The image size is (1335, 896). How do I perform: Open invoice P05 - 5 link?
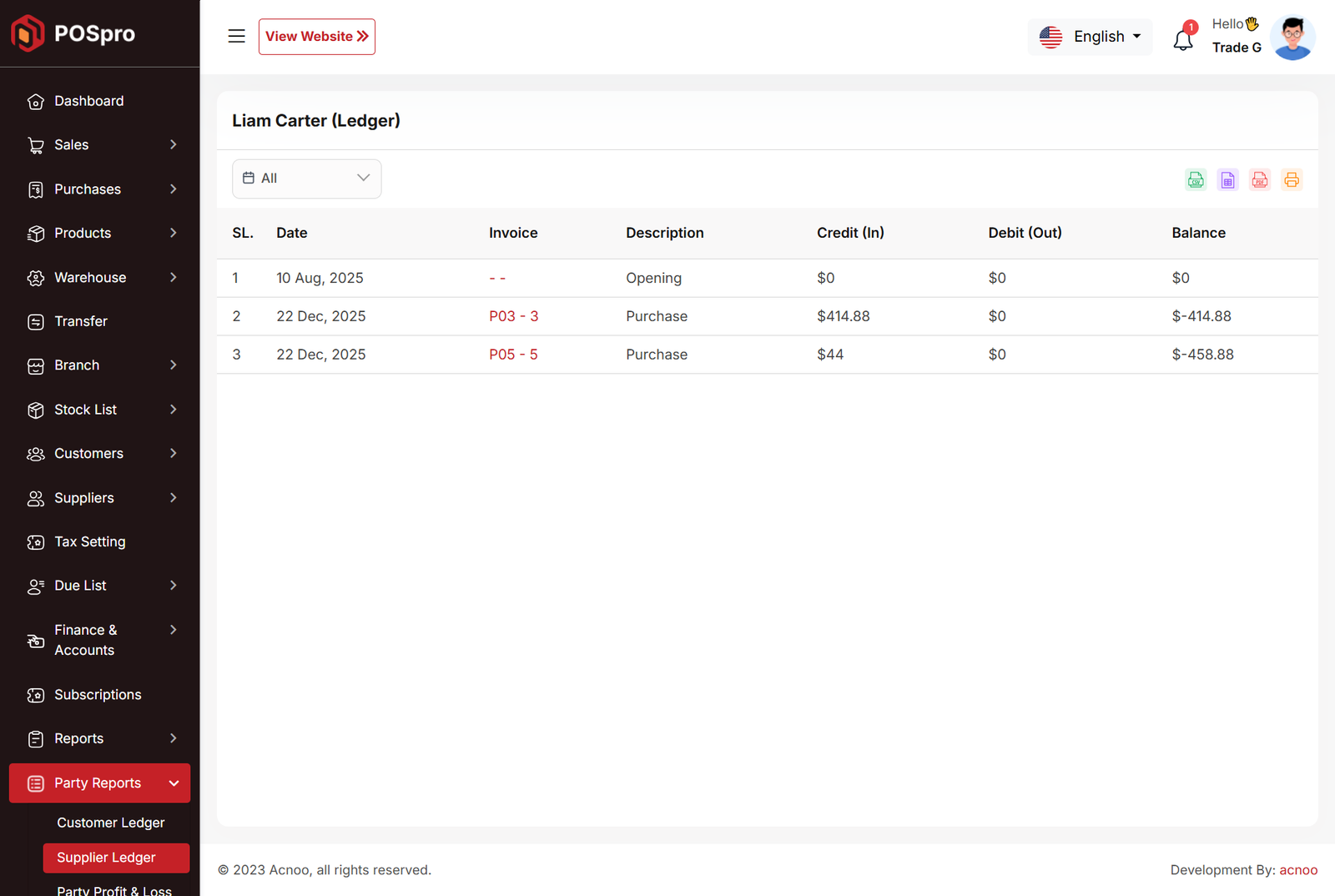[x=513, y=355]
